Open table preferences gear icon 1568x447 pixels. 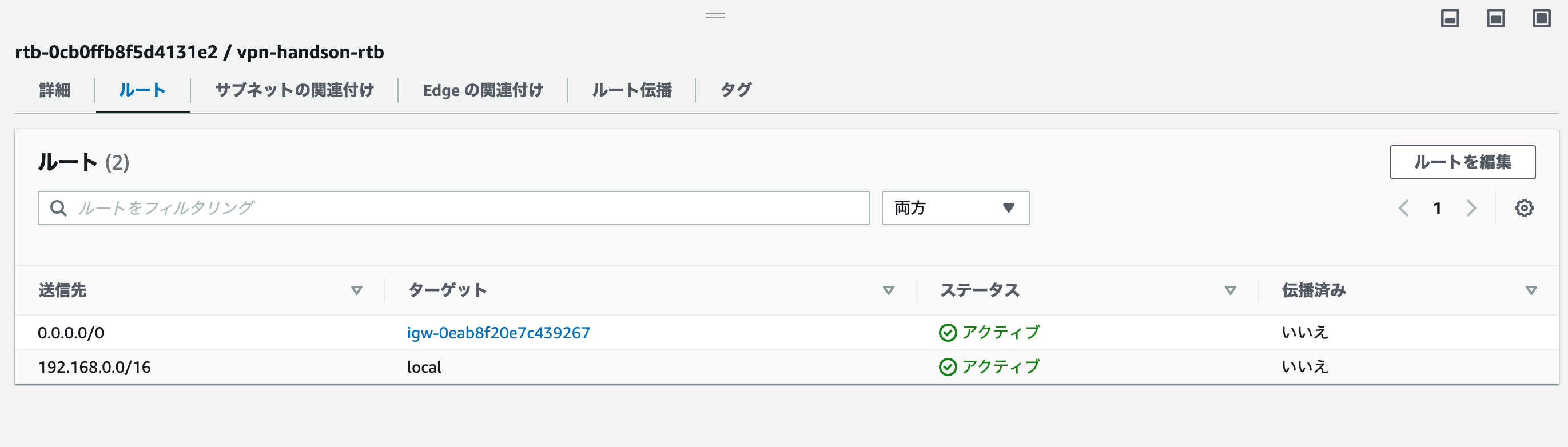click(x=1524, y=208)
